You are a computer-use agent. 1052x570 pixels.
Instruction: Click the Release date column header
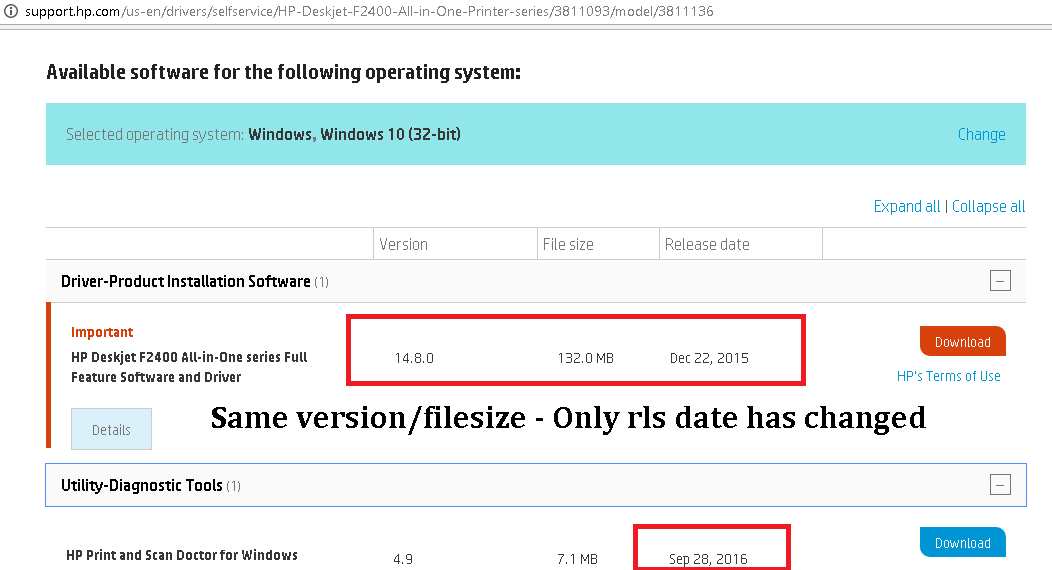tap(707, 244)
